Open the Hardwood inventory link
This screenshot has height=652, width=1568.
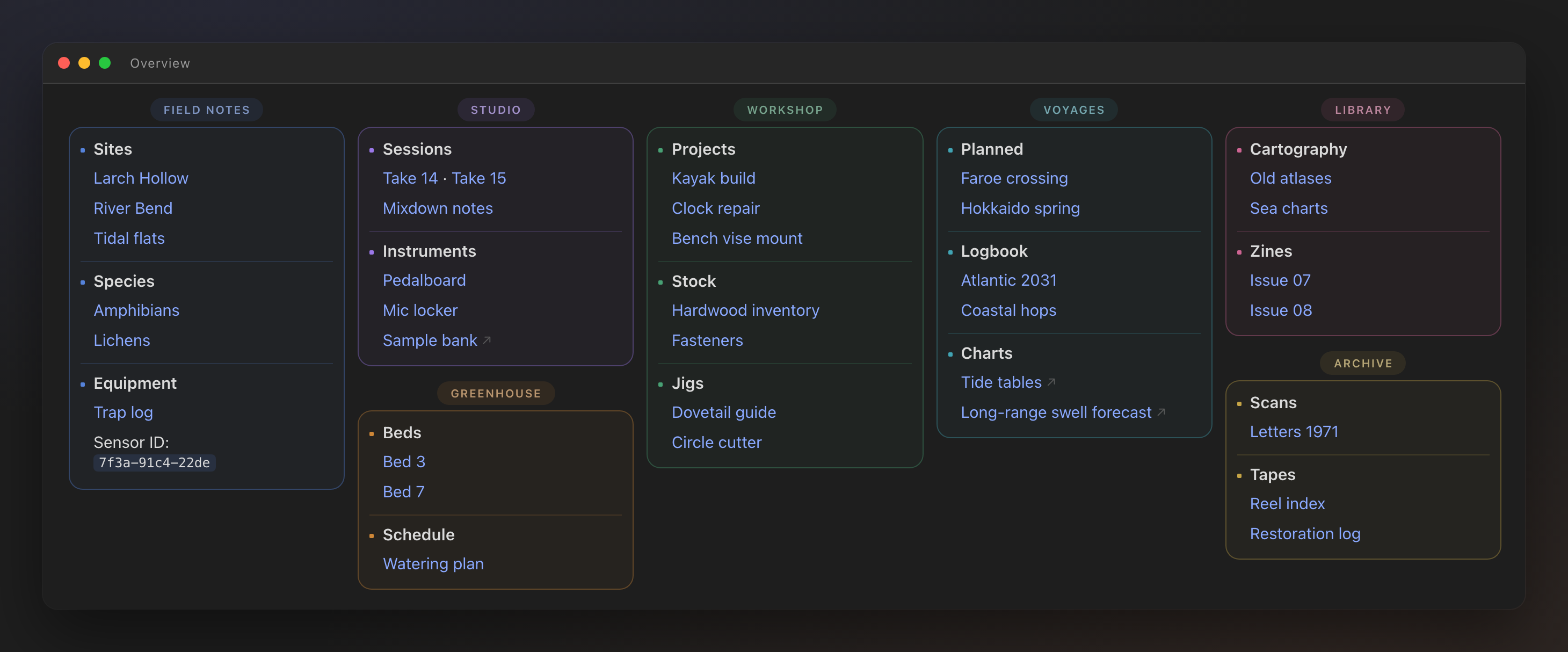745,310
